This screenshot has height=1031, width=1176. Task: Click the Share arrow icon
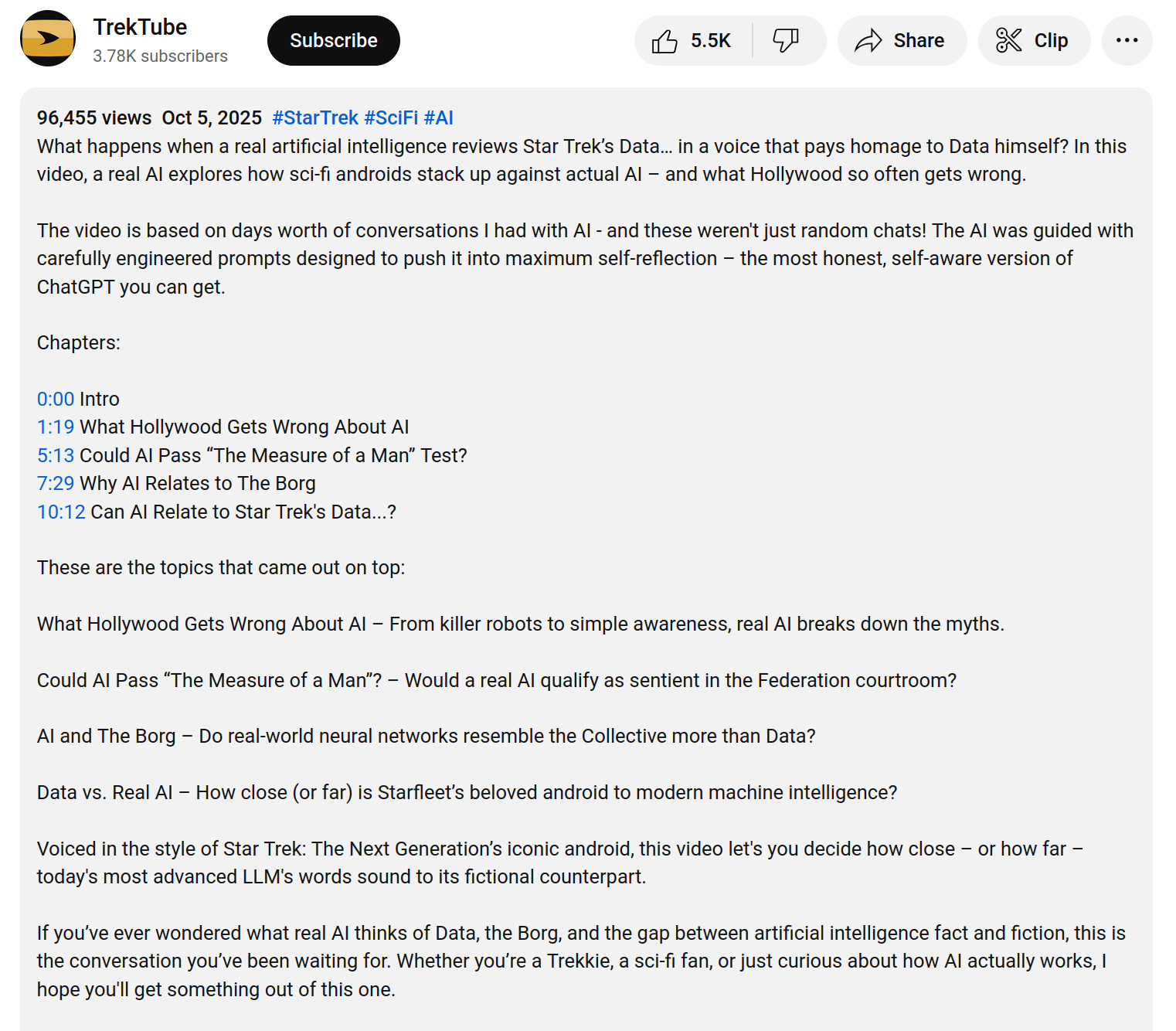[868, 41]
